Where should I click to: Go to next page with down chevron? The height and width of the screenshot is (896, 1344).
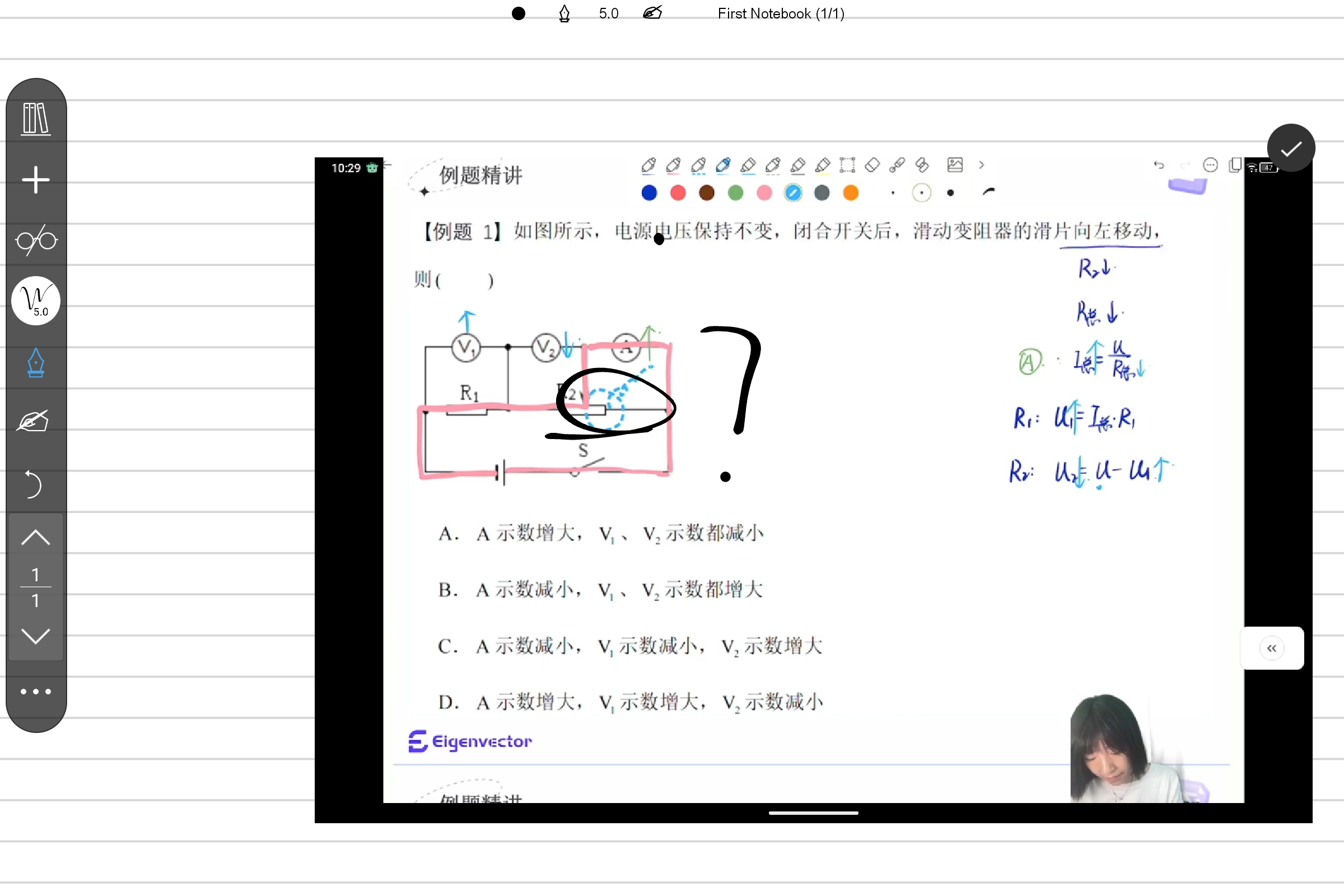pos(35,636)
